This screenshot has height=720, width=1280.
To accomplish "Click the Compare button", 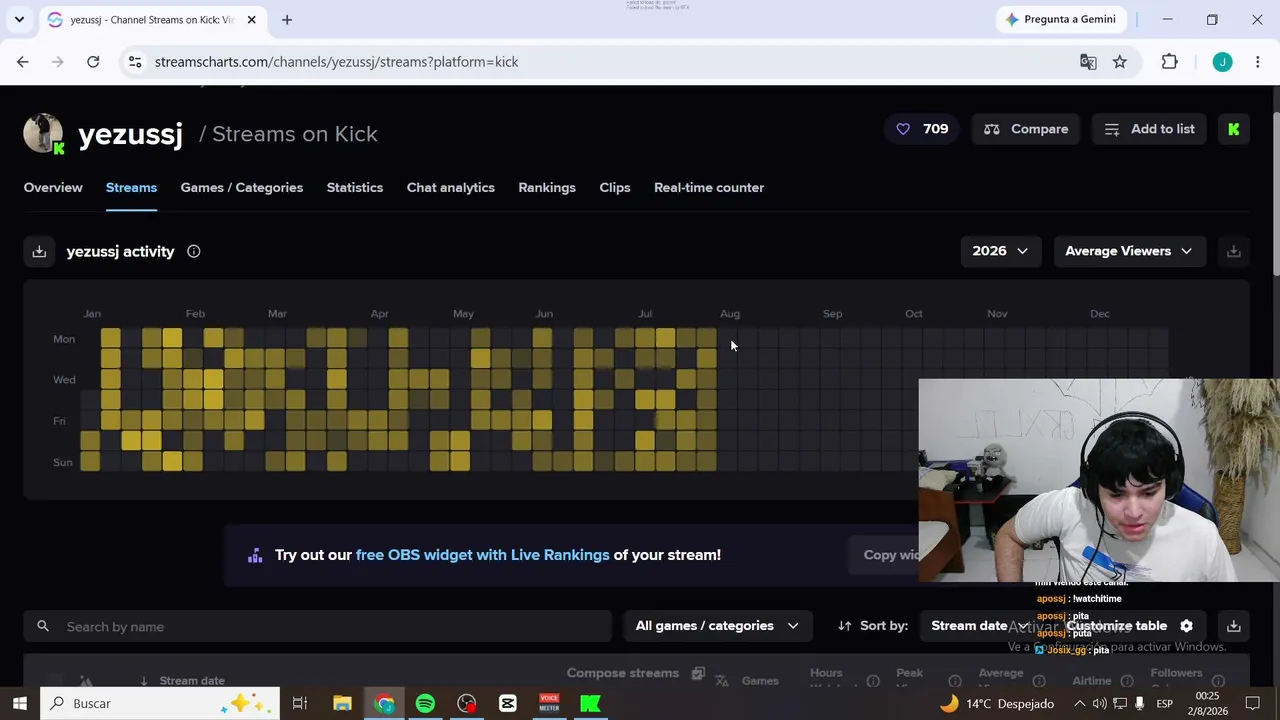I will pyautogui.click(x=1026, y=129).
